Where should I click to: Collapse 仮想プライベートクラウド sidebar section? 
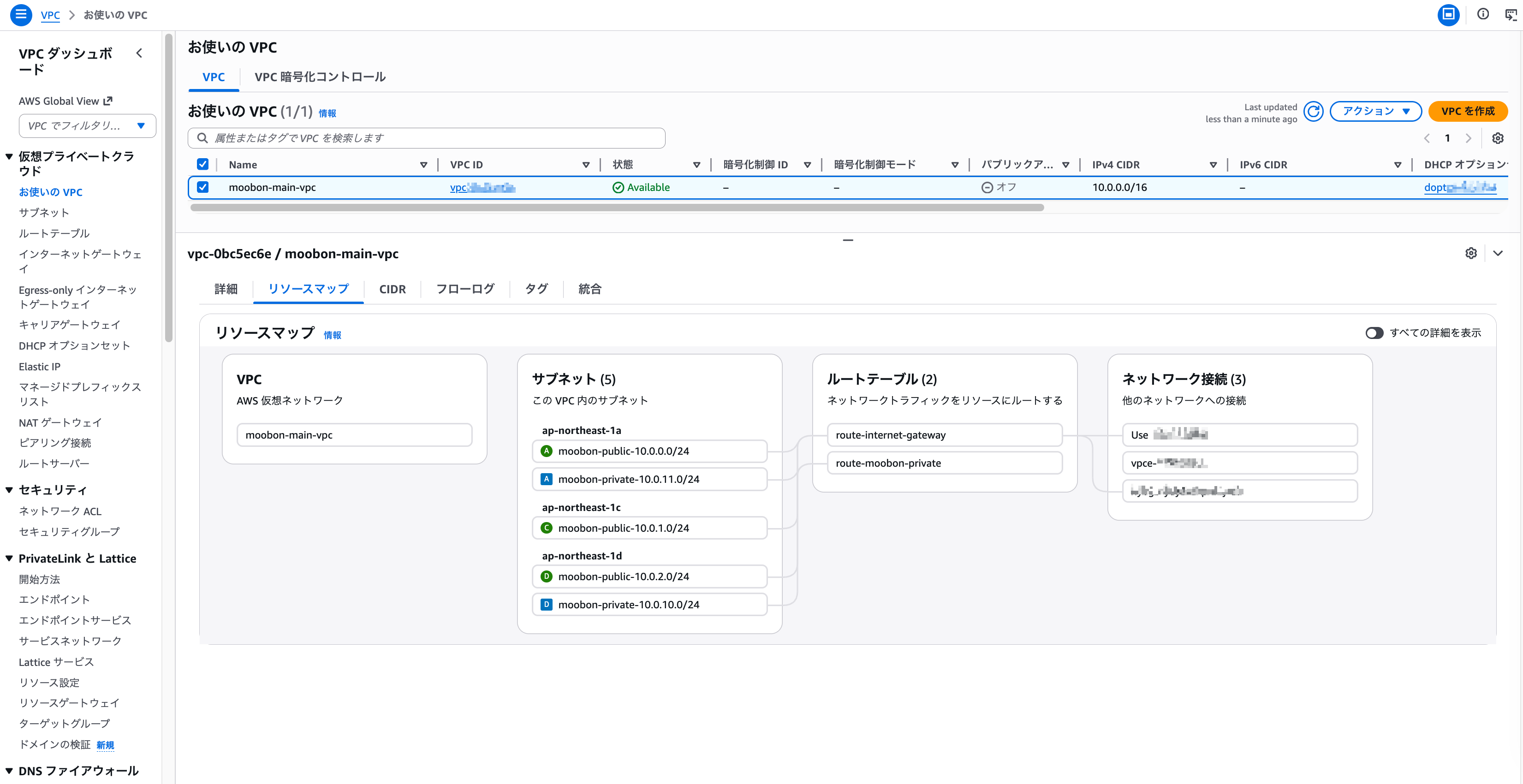10,157
